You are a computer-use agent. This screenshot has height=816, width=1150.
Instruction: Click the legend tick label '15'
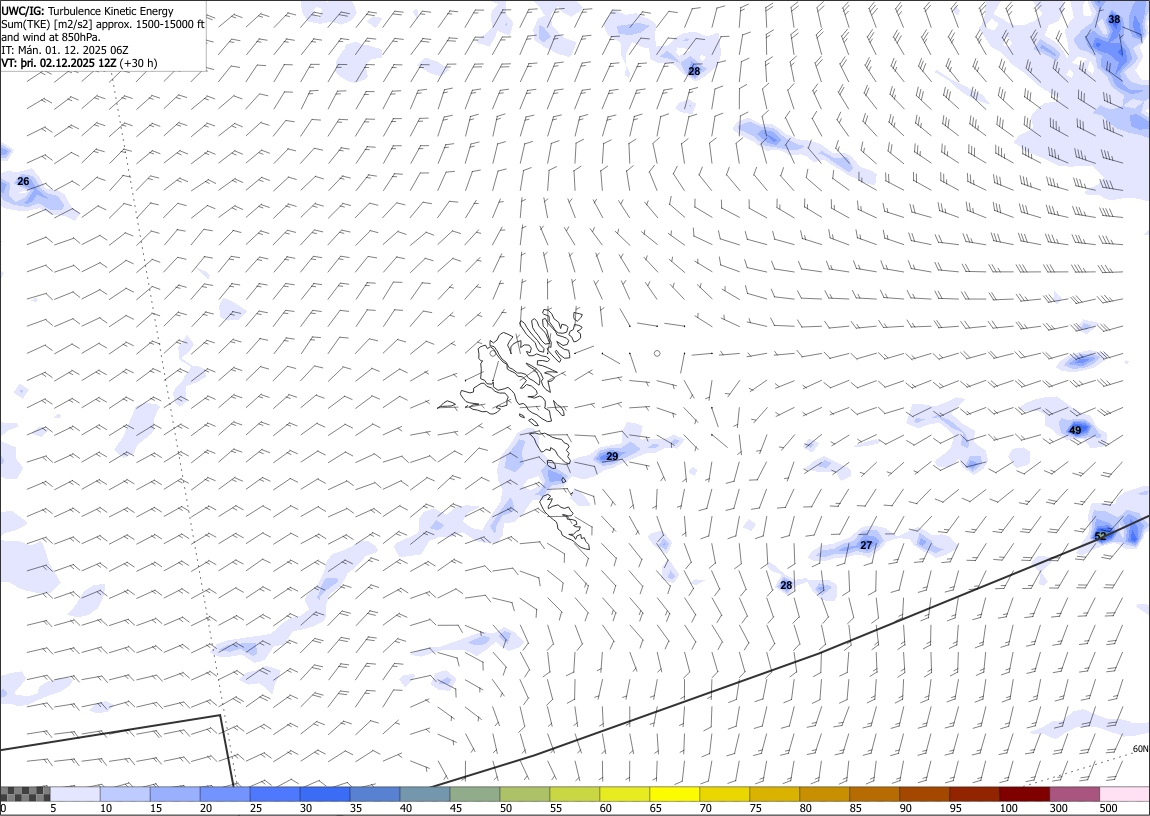[x=155, y=808]
